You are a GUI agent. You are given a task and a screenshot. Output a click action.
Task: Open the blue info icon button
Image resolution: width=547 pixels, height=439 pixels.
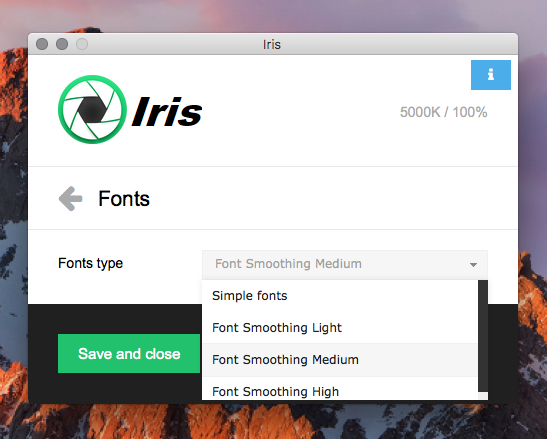(x=490, y=75)
